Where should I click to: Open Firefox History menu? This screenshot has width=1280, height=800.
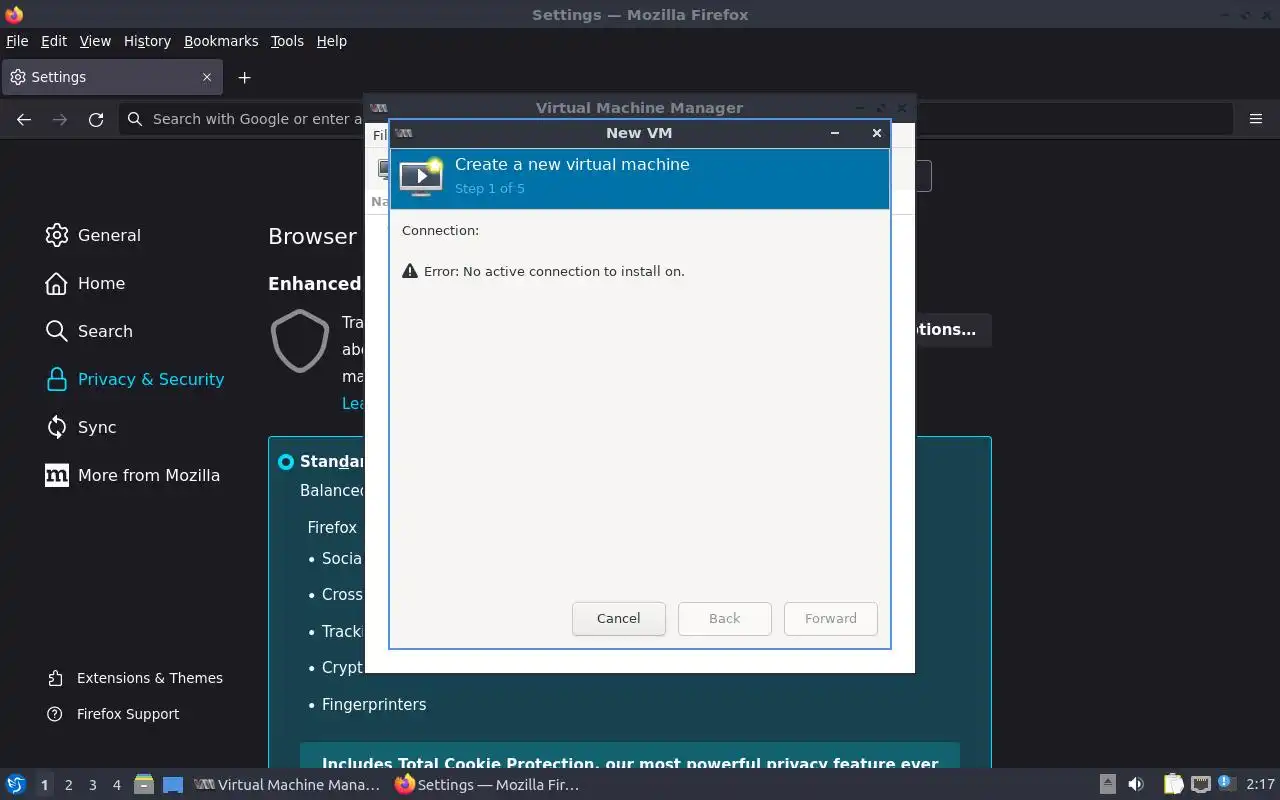pyautogui.click(x=147, y=41)
